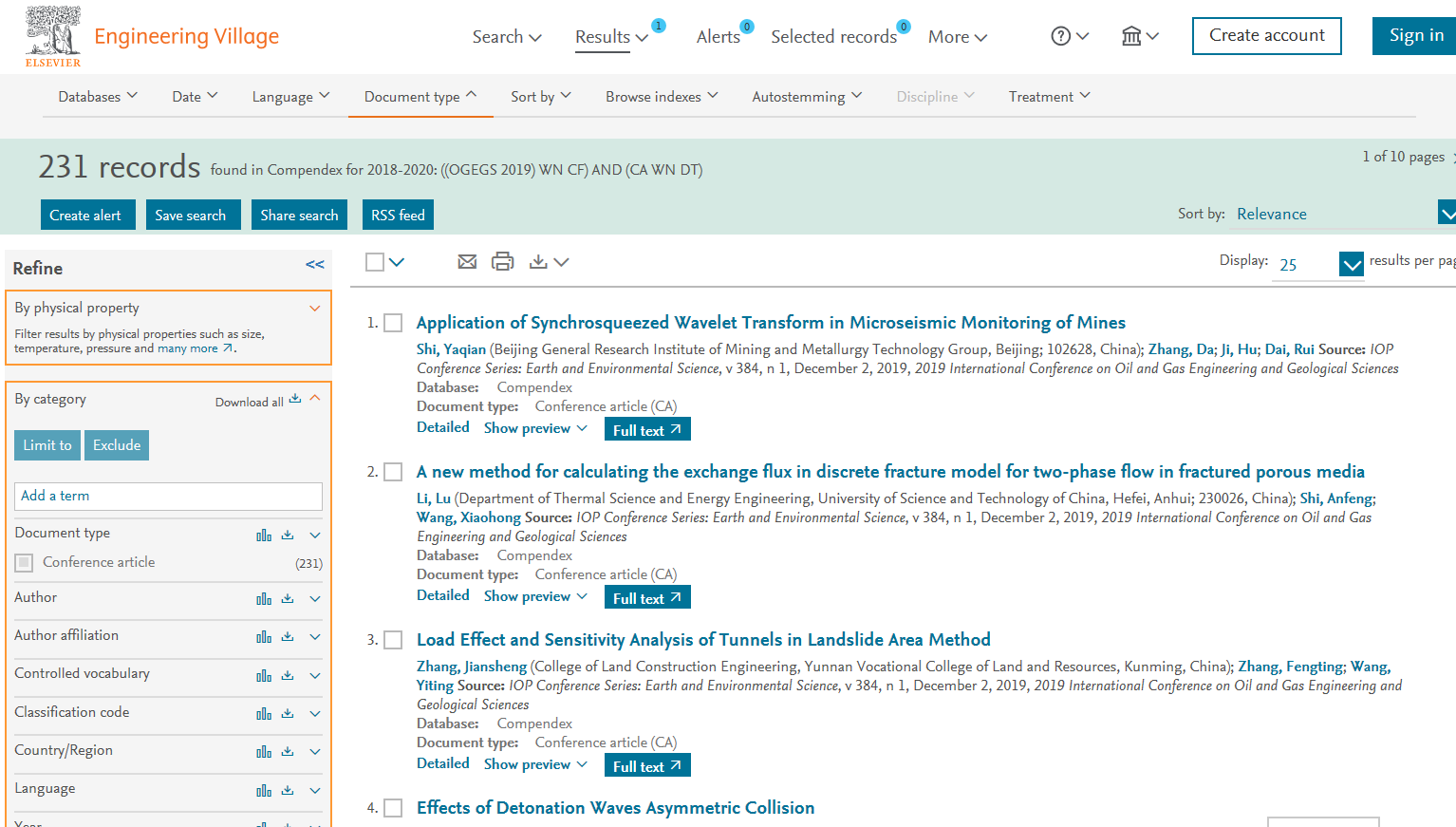
Task: Click the Create alert button
Action: (88, 215)
